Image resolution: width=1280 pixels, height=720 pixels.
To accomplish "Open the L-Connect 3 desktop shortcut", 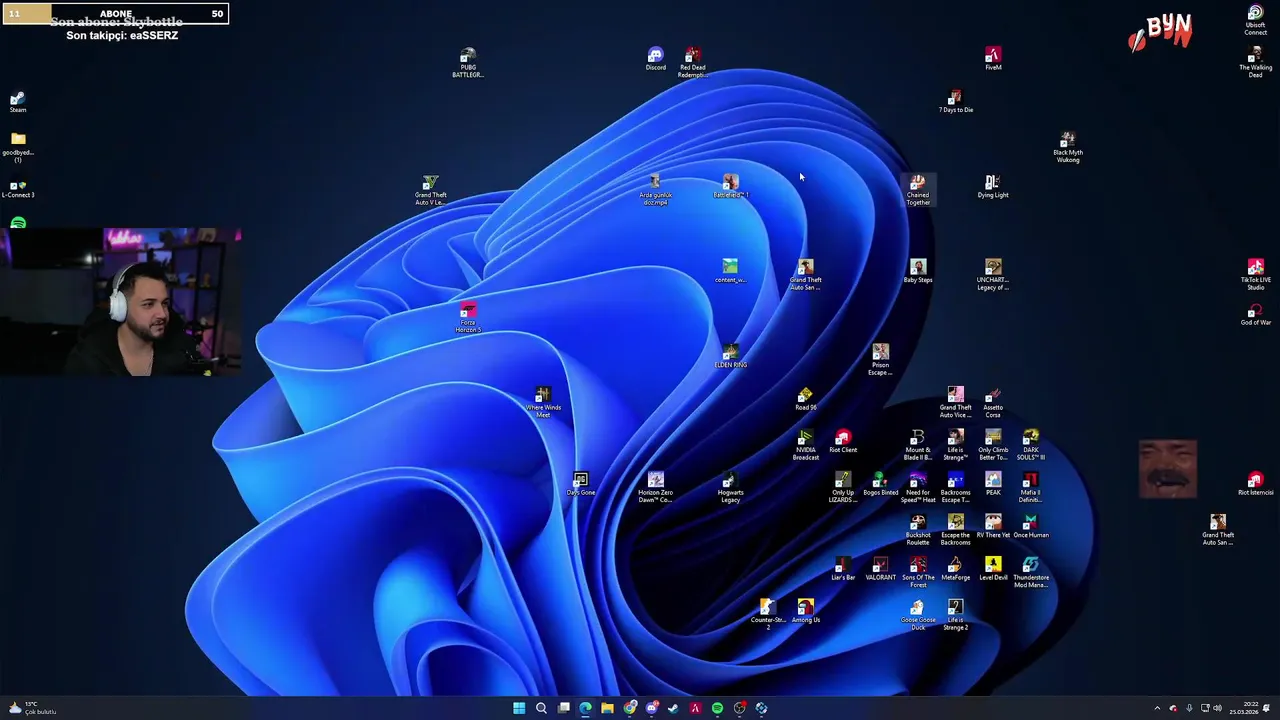I will [18, 189].
